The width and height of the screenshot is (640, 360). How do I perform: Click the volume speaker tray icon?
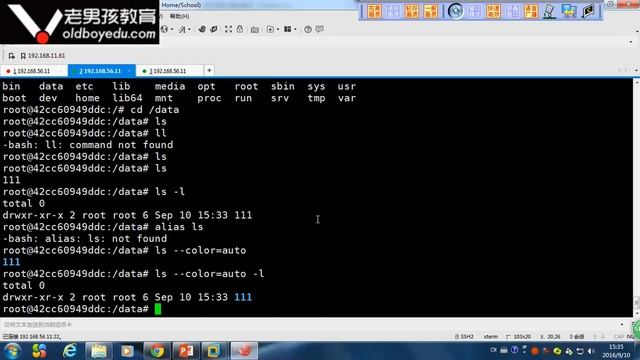click(591, 351)
